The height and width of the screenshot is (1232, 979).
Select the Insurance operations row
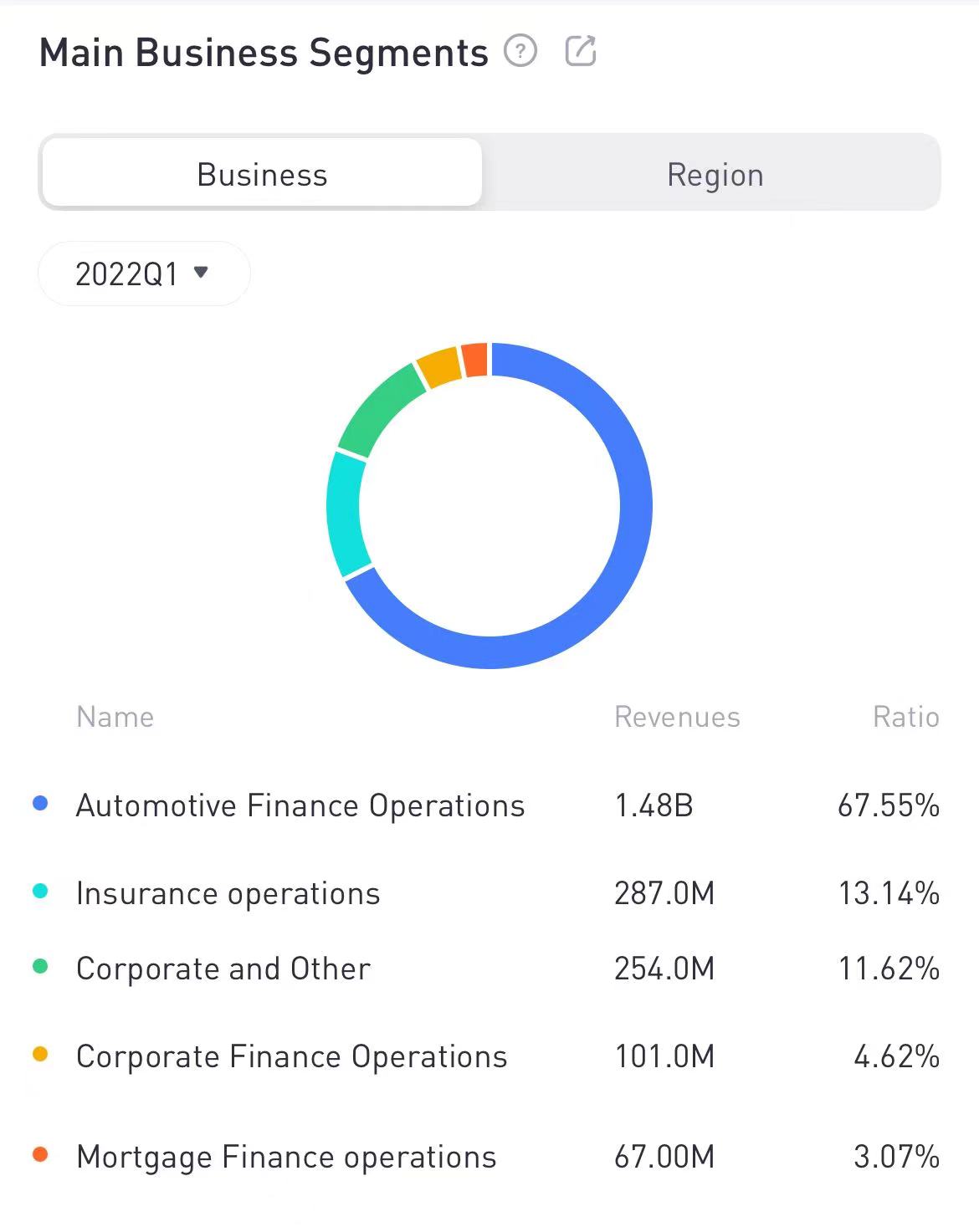pos(228,893)
